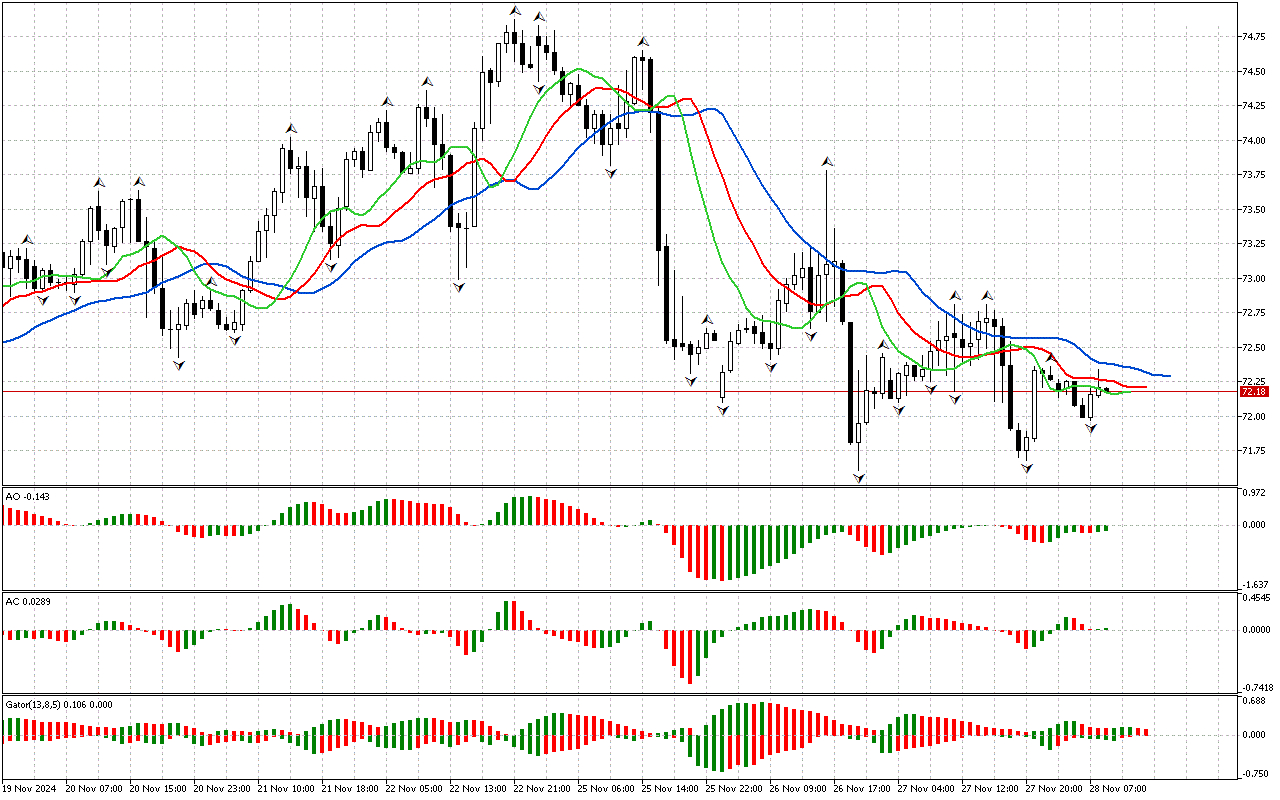The width and height of the screenshot is (1280, 800).
Task: Click the fractal arrow below the chart's lowest candle
Action: coord(859,479)
